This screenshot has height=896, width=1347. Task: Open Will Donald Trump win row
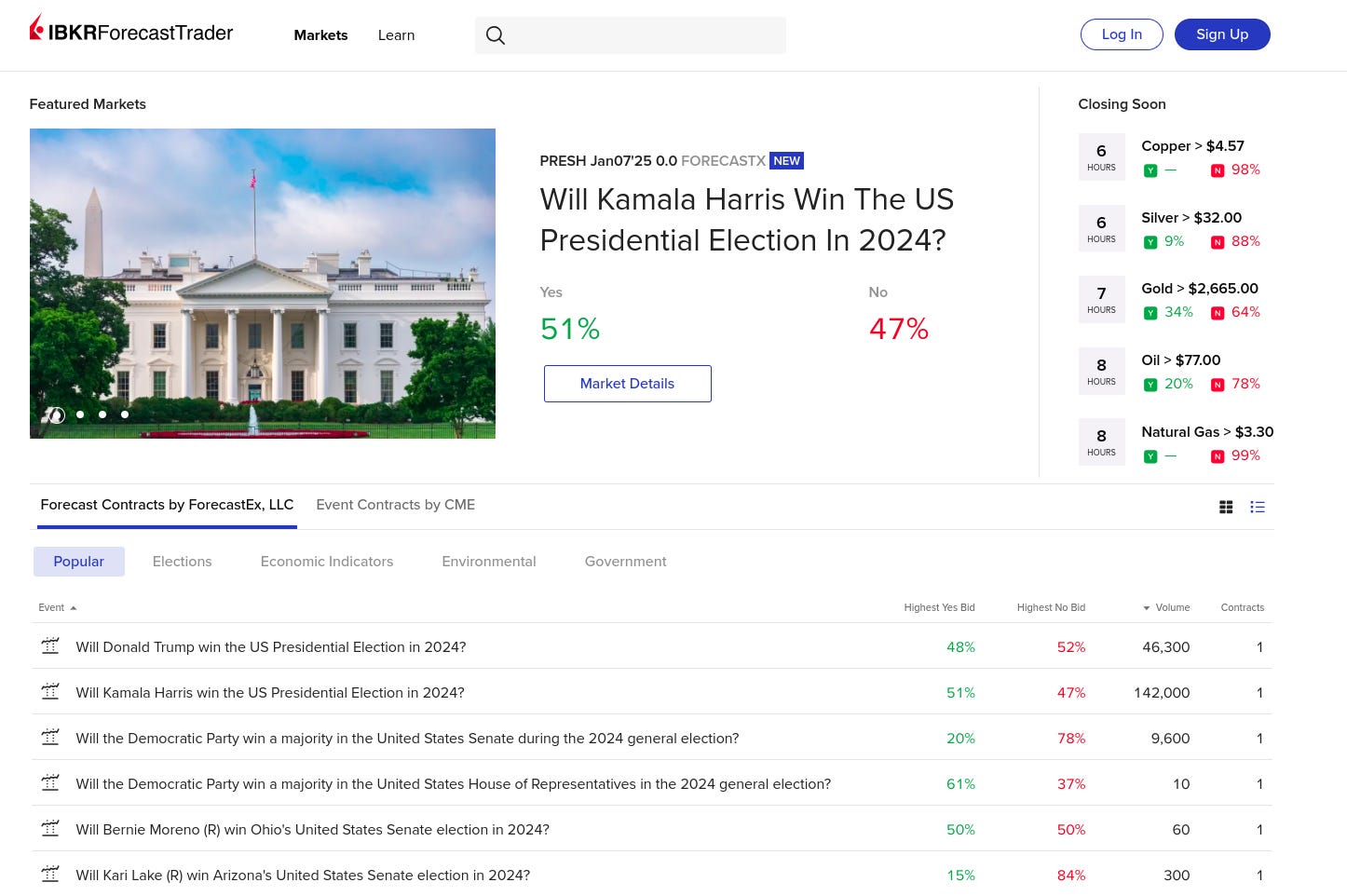tap(652, 646)
